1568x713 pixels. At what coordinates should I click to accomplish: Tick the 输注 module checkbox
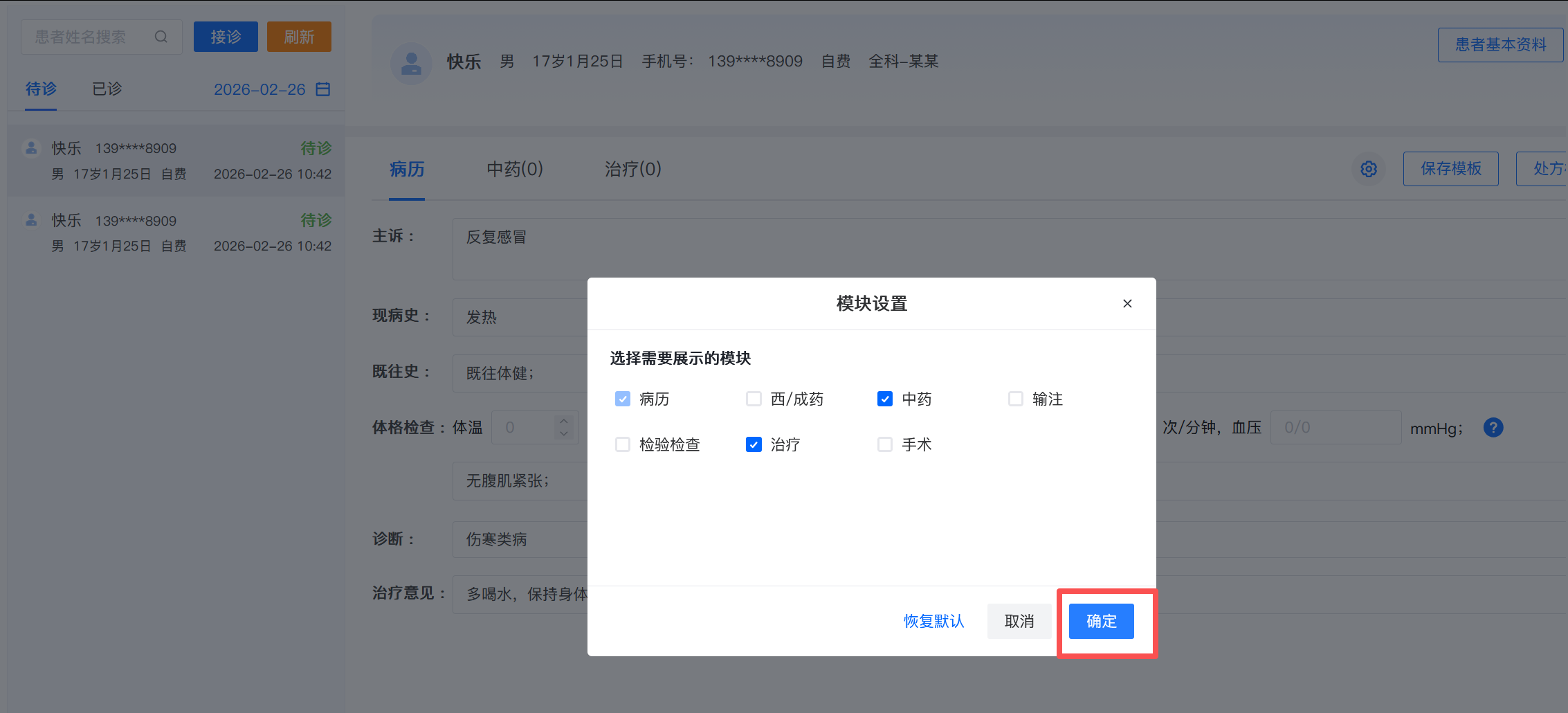click(1015, 399)
